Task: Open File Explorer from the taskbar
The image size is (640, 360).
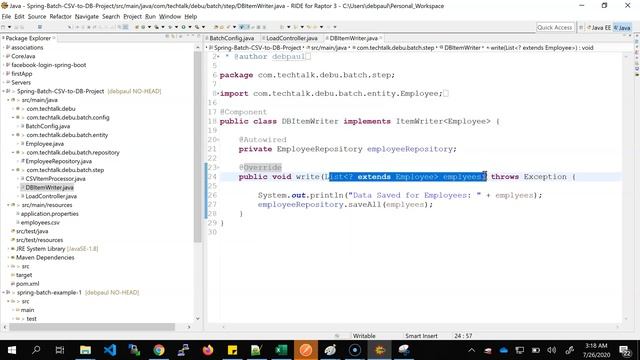Action: (x=85, y=350)
